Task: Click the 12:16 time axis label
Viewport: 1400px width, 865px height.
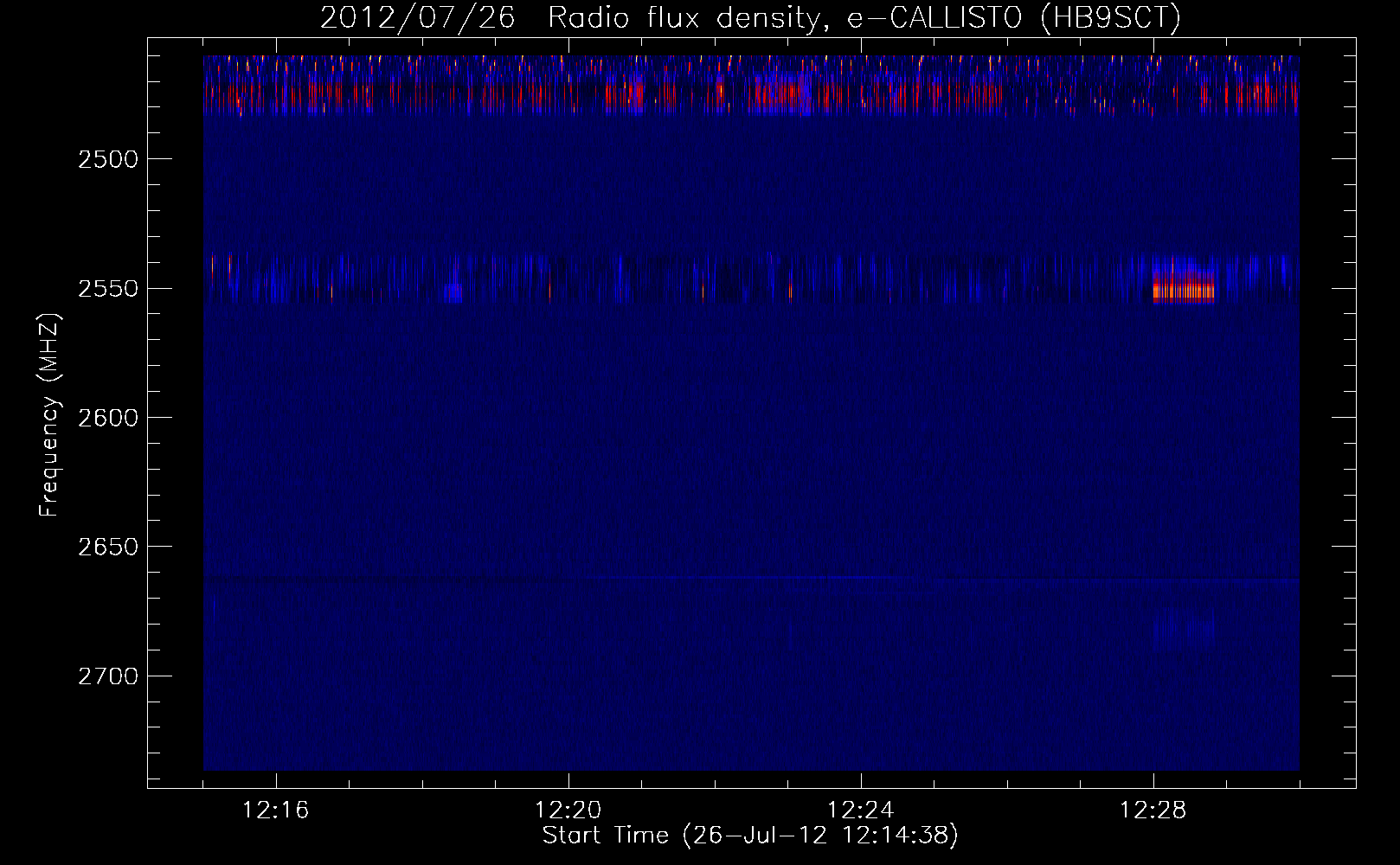Action: click(x=276, y=811)
